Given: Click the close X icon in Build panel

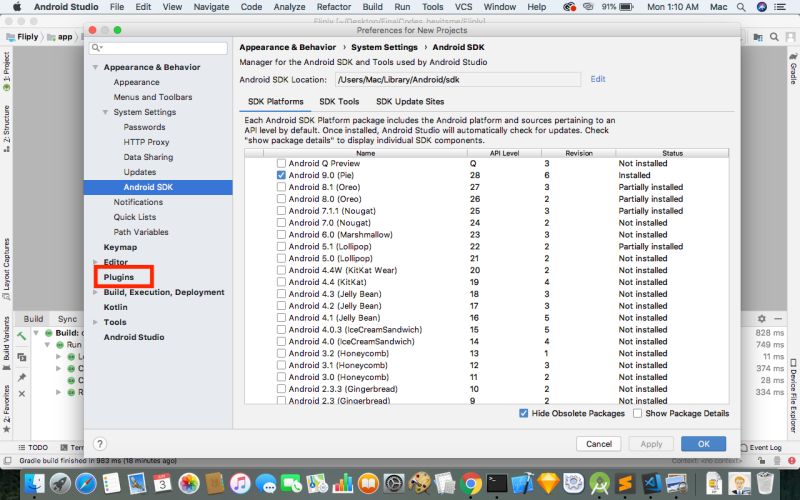Looking at the screenshot, I should 22,394.
